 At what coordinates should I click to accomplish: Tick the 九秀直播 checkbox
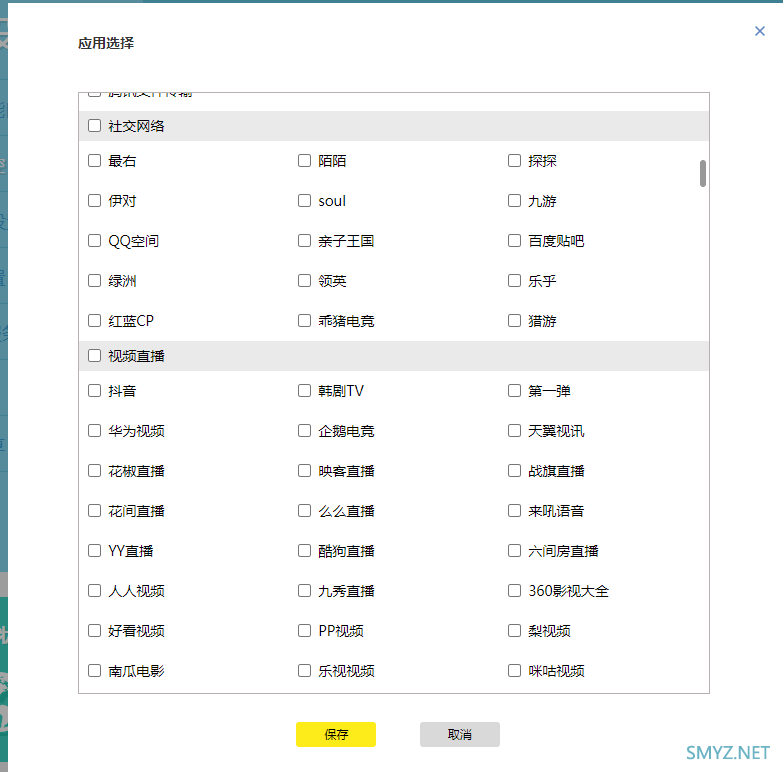tap(304, 591)
